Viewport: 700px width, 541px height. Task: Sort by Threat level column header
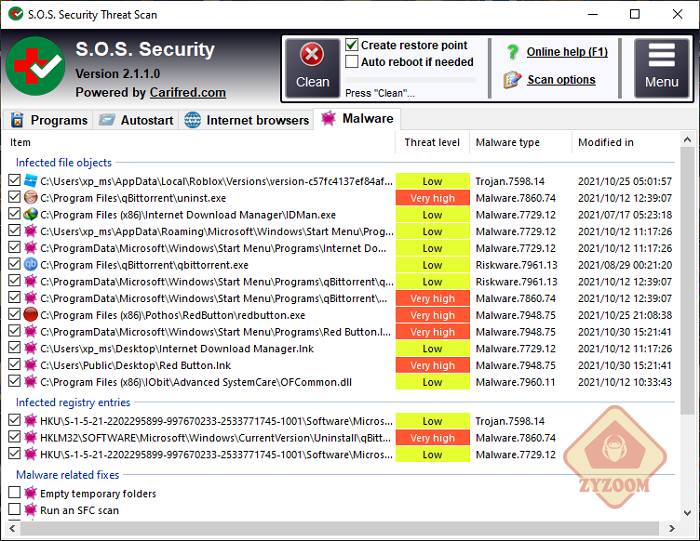[432, 142]
